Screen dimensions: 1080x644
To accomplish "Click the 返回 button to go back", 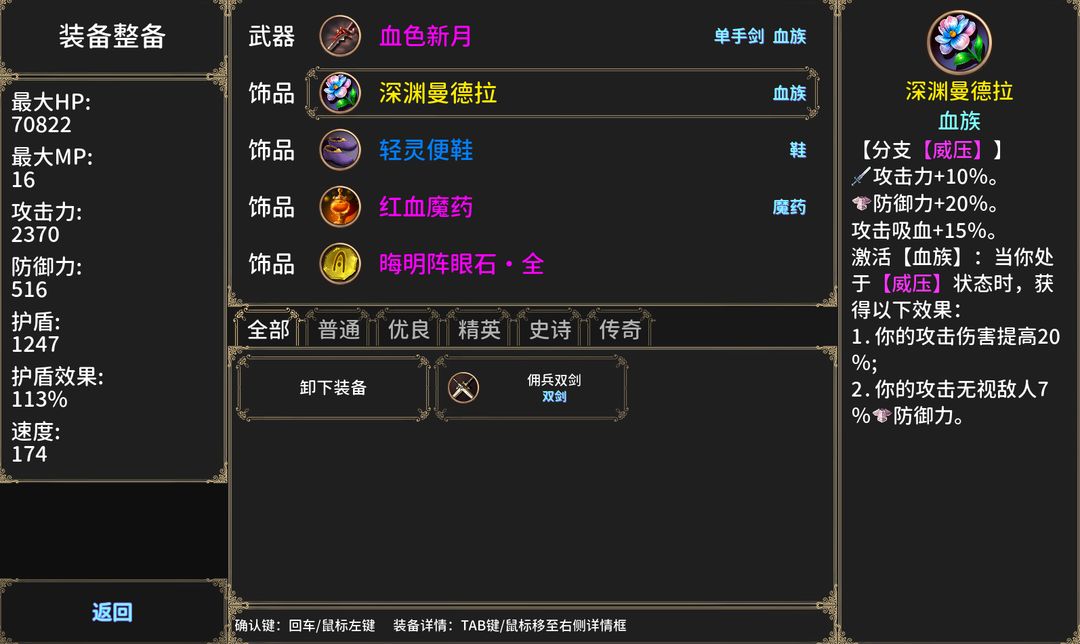I will (x=112, y=612).
